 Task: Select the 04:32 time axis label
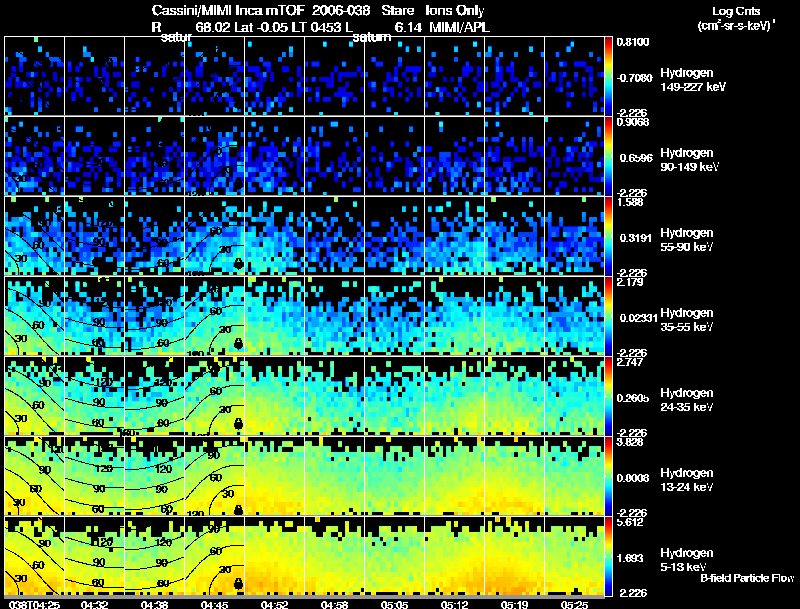click(93, 603)
